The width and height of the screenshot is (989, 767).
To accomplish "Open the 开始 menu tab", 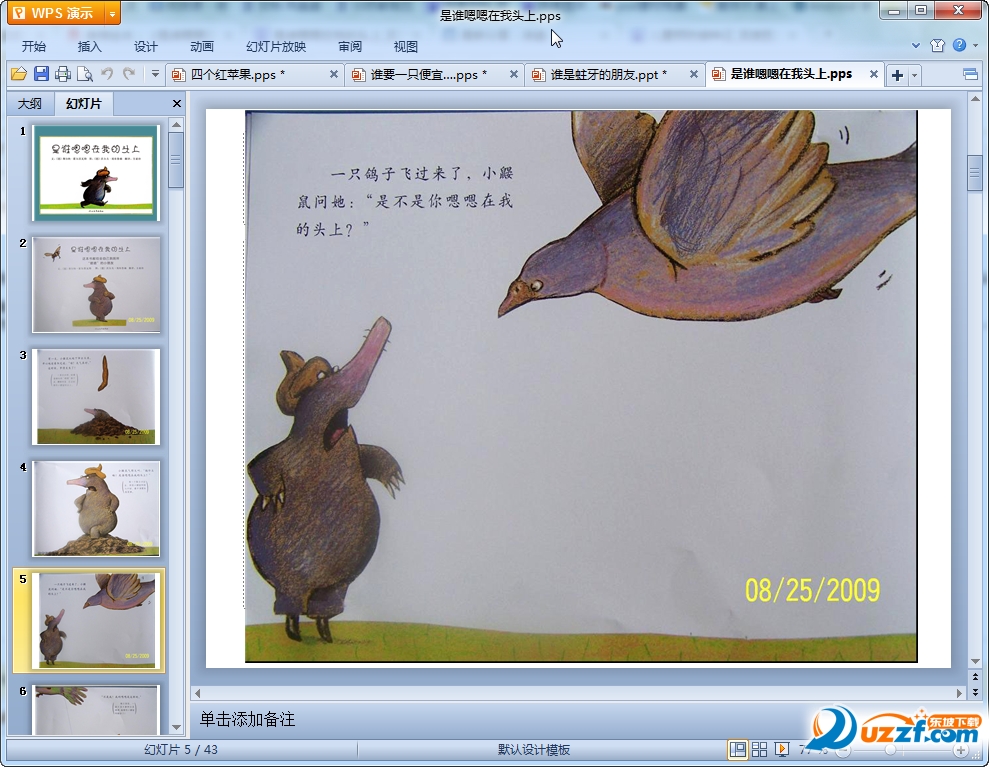I will tap(33, 47).
